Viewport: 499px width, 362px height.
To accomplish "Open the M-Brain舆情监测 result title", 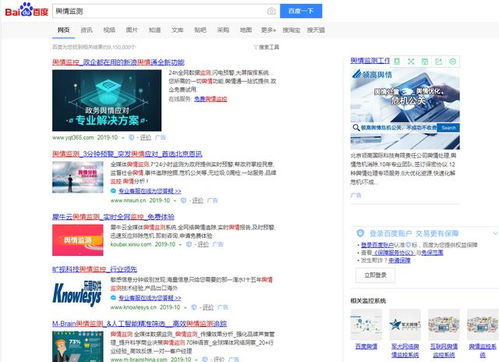I will [139, 323].
